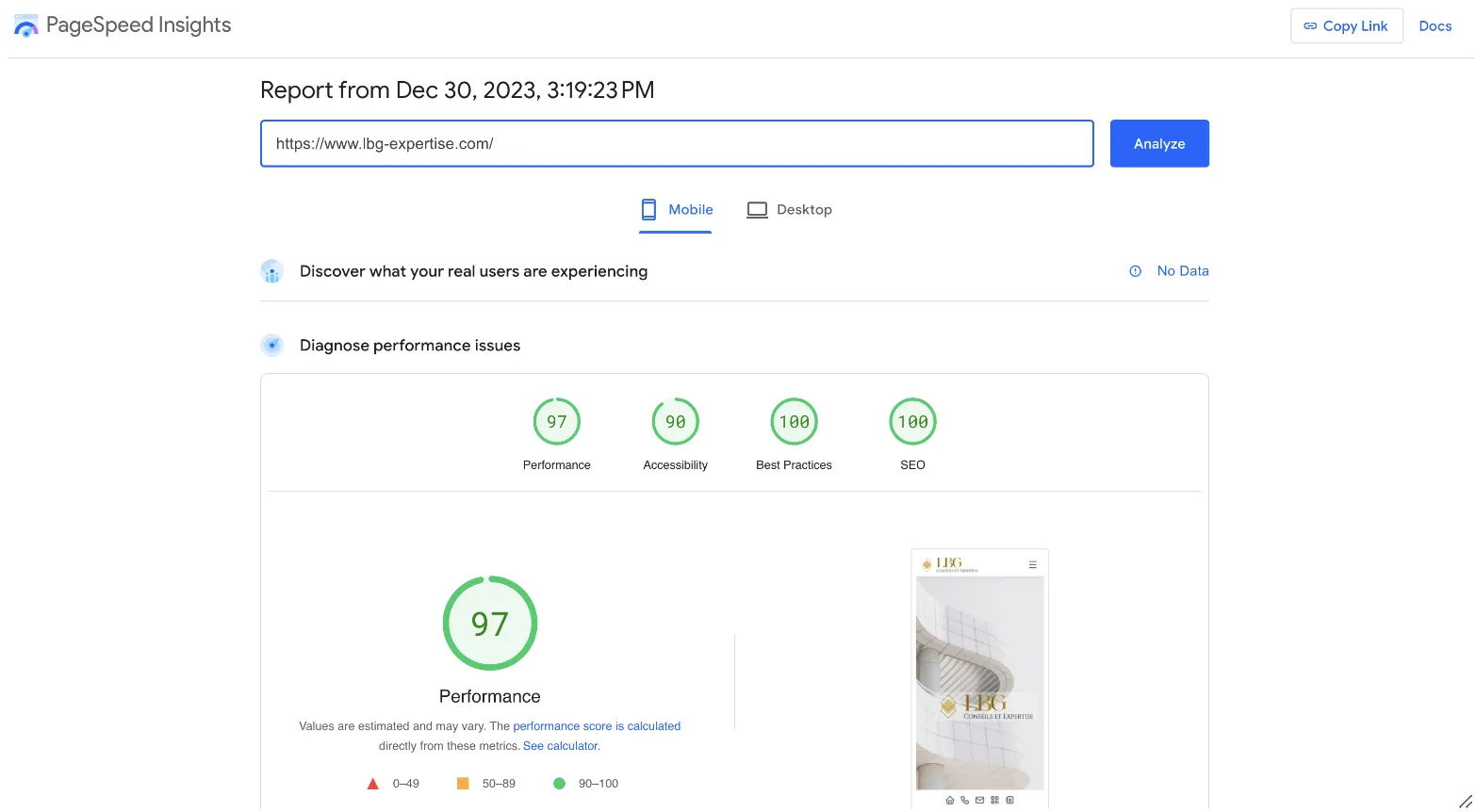Screen dimensions: 1476x812
Task: Click the URL input field
Action: pyautogui.click(x=676, y=144)
